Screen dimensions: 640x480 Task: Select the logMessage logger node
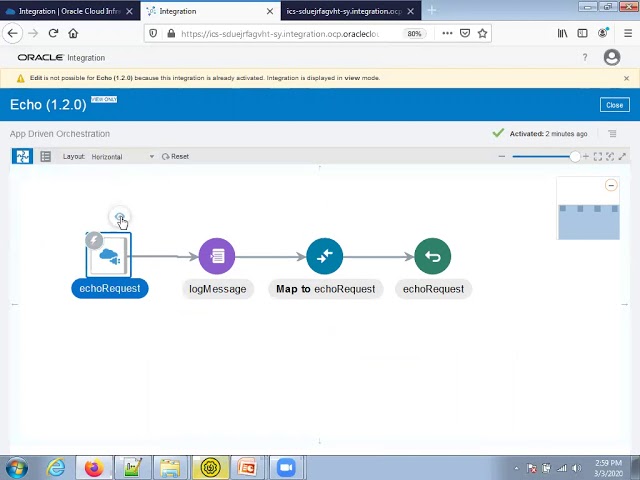[217, 256]
